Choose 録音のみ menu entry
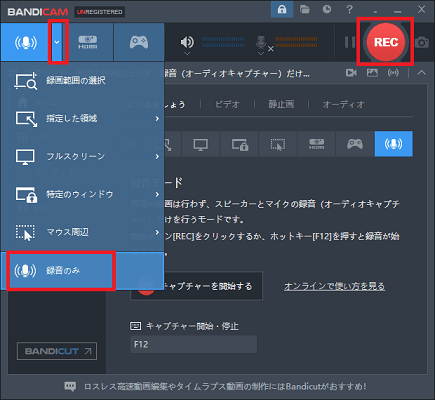 click(83, 271)
